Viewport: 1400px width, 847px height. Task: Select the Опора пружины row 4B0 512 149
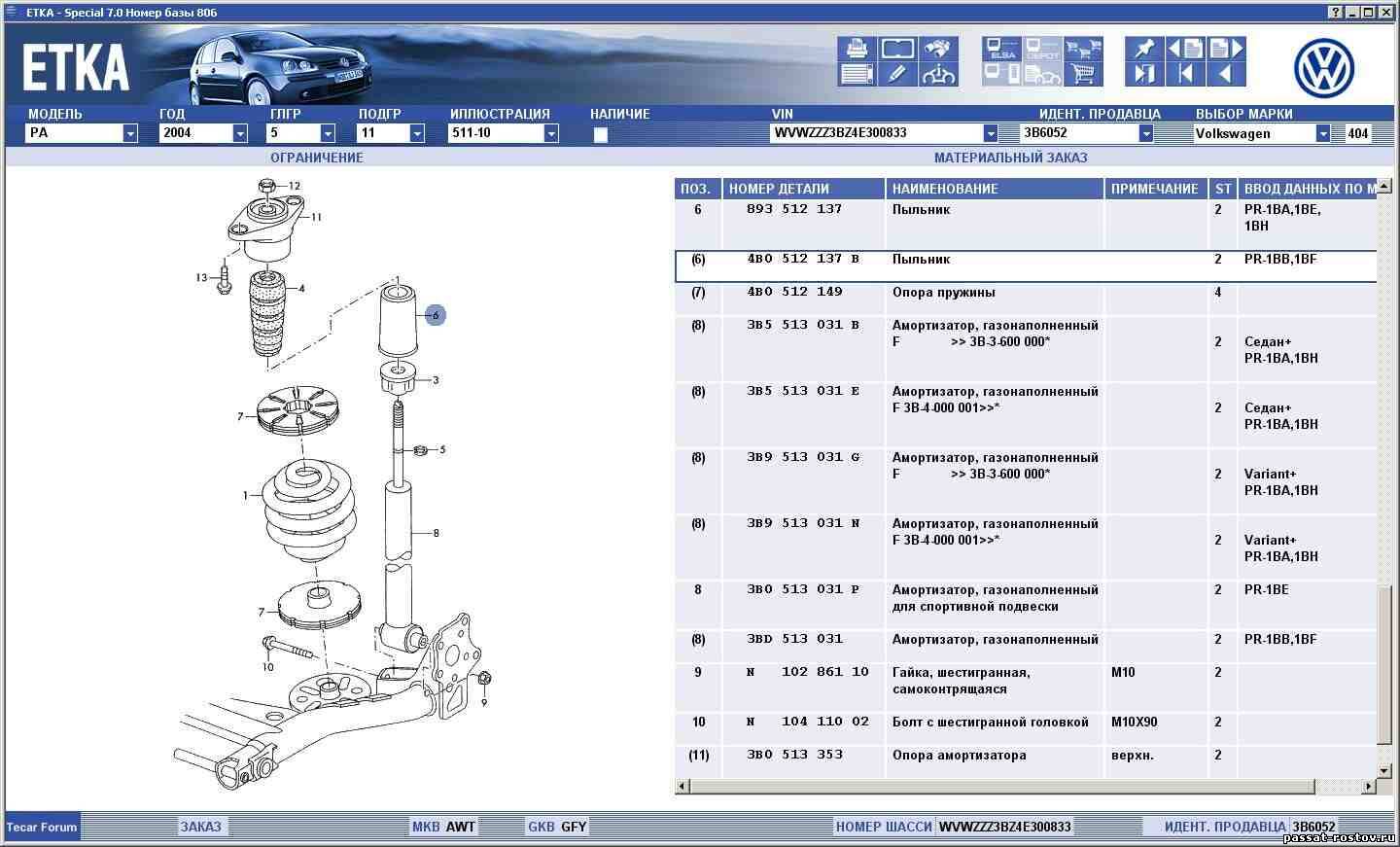pos(1026,300)
